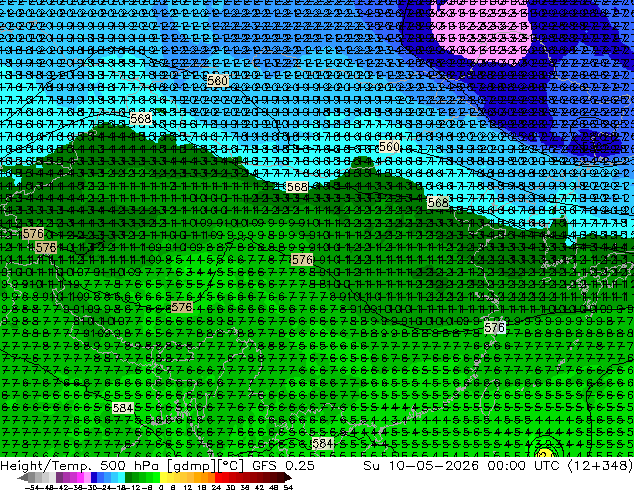Click the gray left arrow of the color legend
Screen dimensions: 634x490
coord(23,478)
